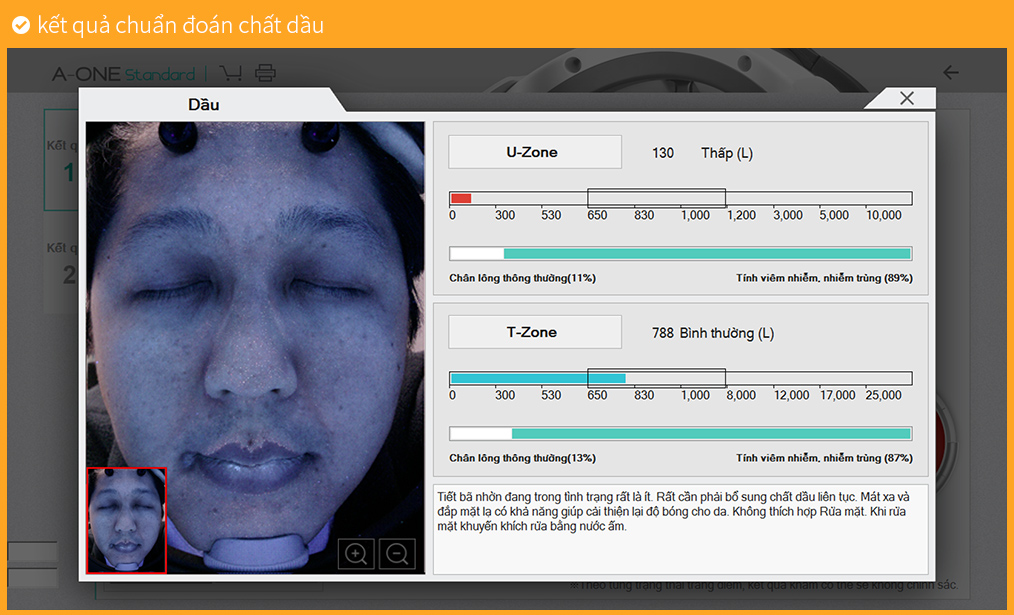
Task: Click the T-Zone pore ratio teal bar
Action: 710,434
